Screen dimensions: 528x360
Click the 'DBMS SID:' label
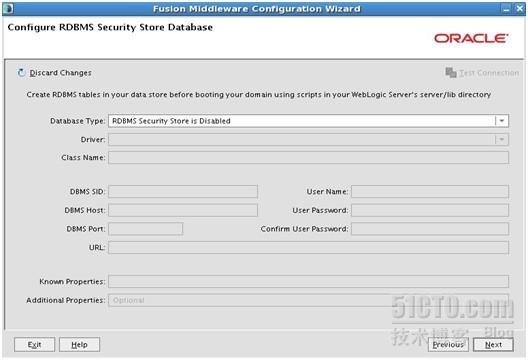[x=88, y=192]
